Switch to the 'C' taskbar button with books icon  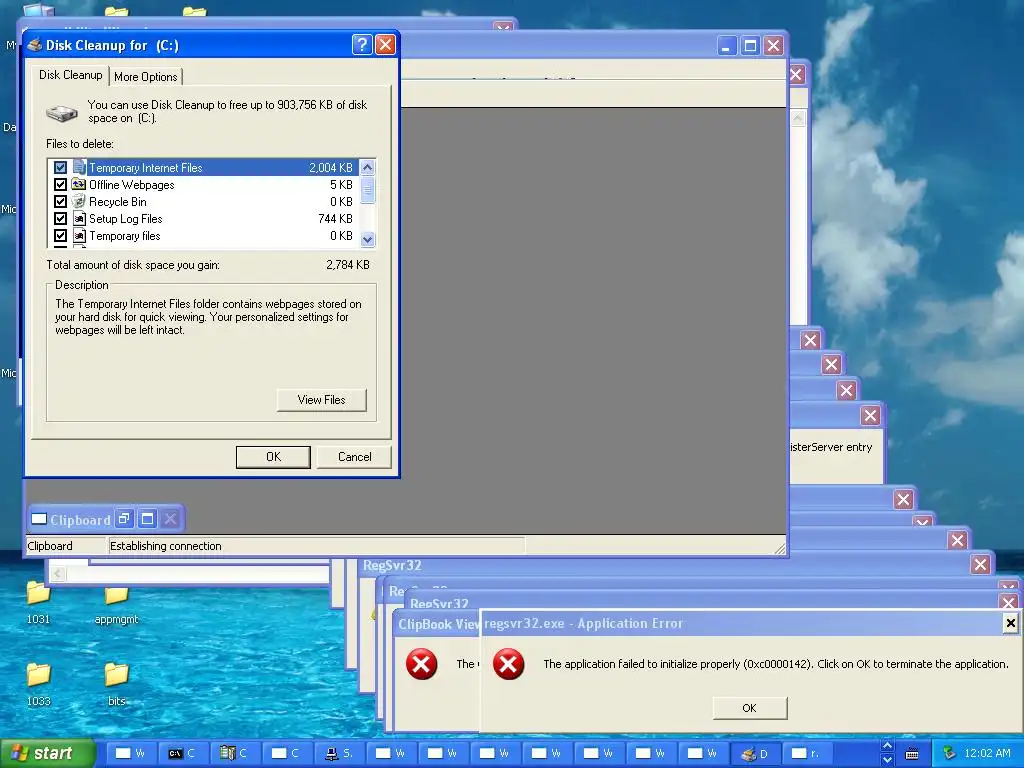(x=236, y=753)
